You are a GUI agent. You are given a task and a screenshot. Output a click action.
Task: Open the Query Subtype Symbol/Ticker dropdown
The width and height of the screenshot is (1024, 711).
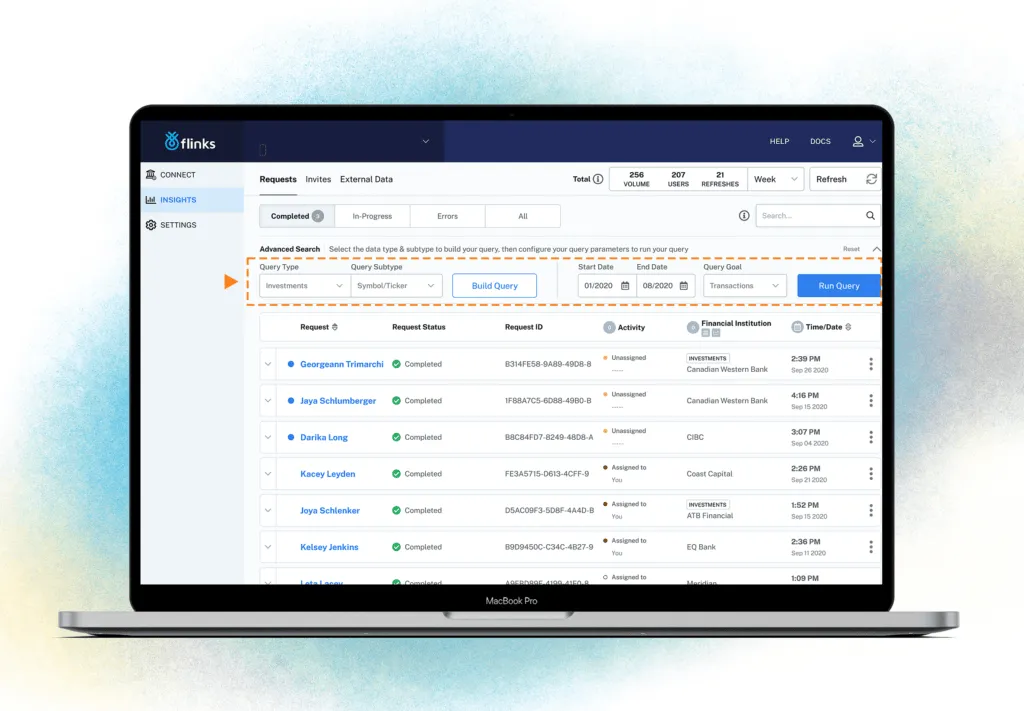tap(394, 285)
